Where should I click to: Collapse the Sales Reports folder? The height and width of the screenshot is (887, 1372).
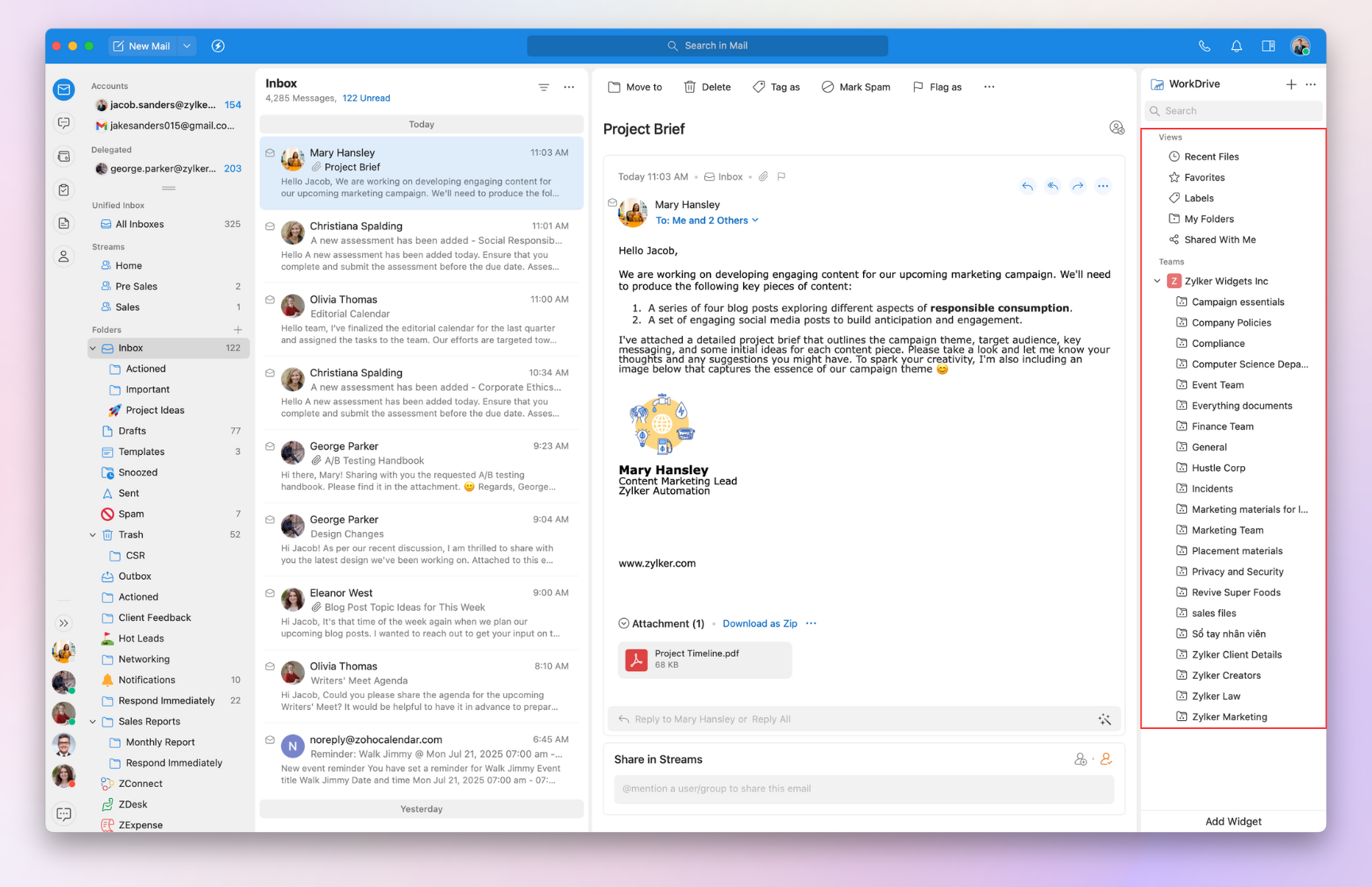click(93, 722)
